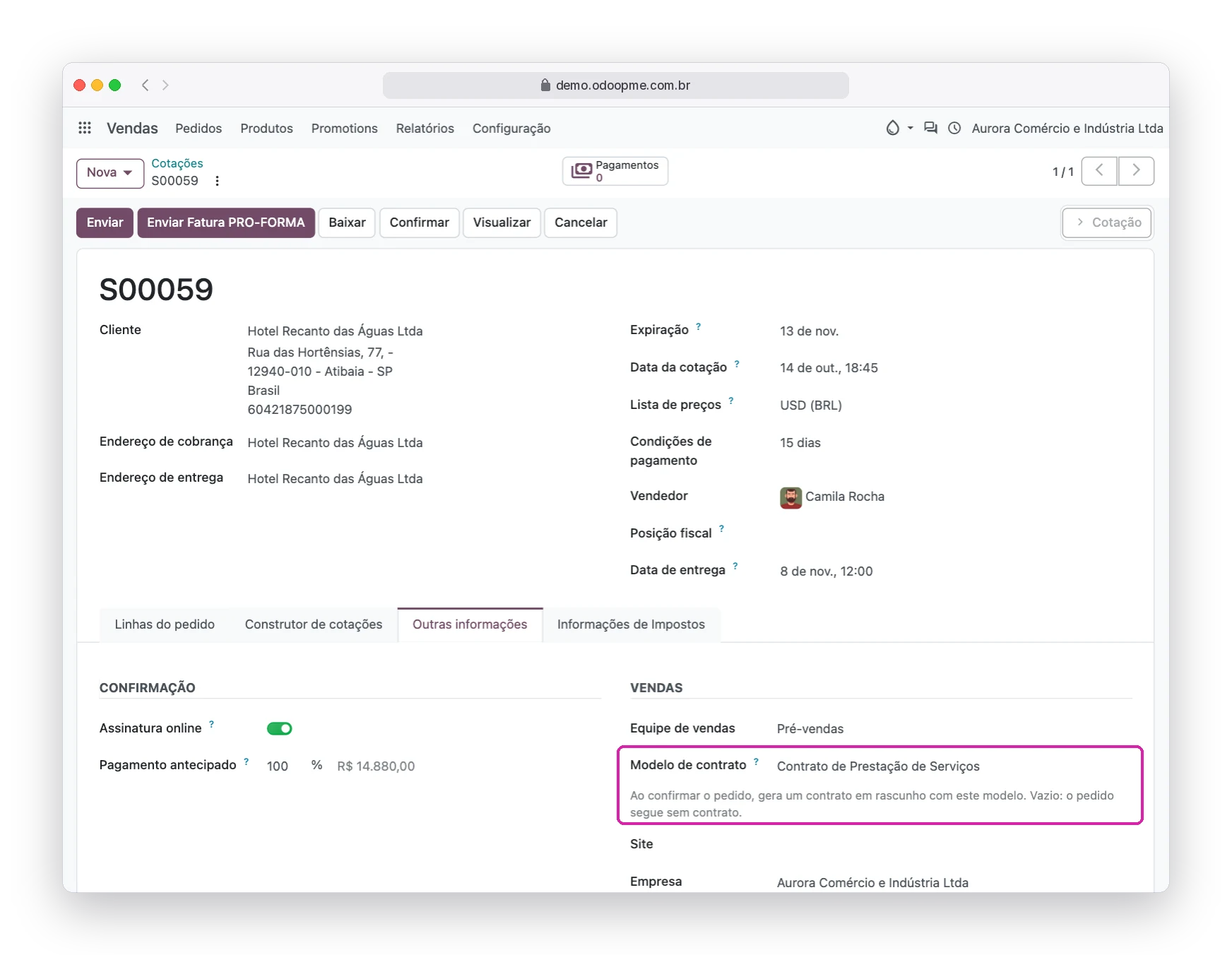Screen dimensions: 1232x955
Task: Open the Pedidos menu
Action: click(x=199, y=129)
